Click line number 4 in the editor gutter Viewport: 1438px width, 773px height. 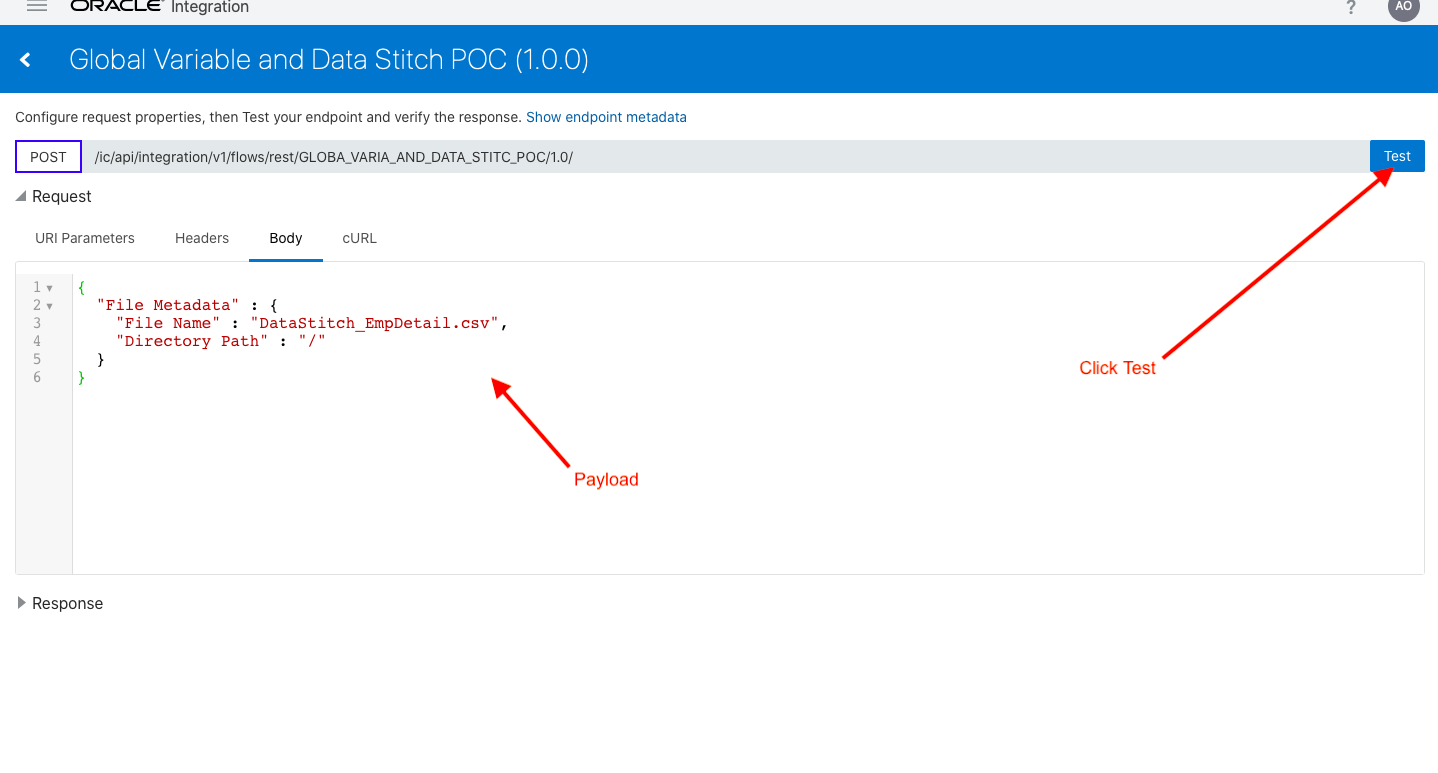pyautogui.click(x=36, y=341)
